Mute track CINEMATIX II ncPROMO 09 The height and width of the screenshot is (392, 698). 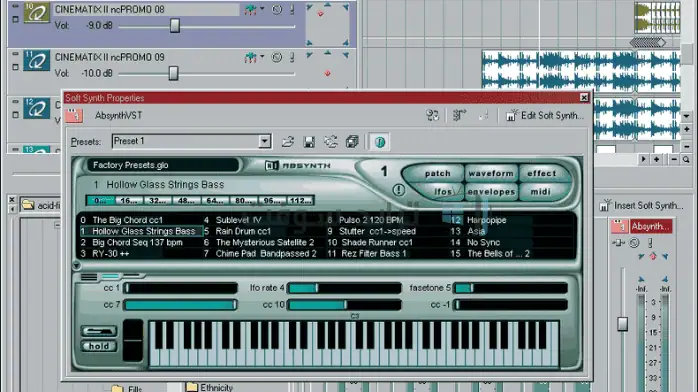coord(277,57)
